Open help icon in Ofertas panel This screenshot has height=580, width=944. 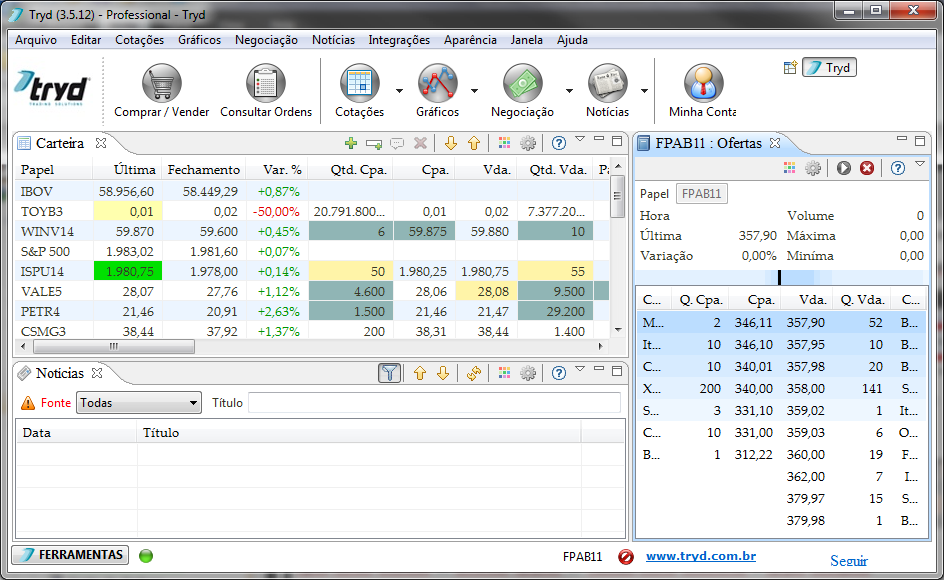pos(898,168)
